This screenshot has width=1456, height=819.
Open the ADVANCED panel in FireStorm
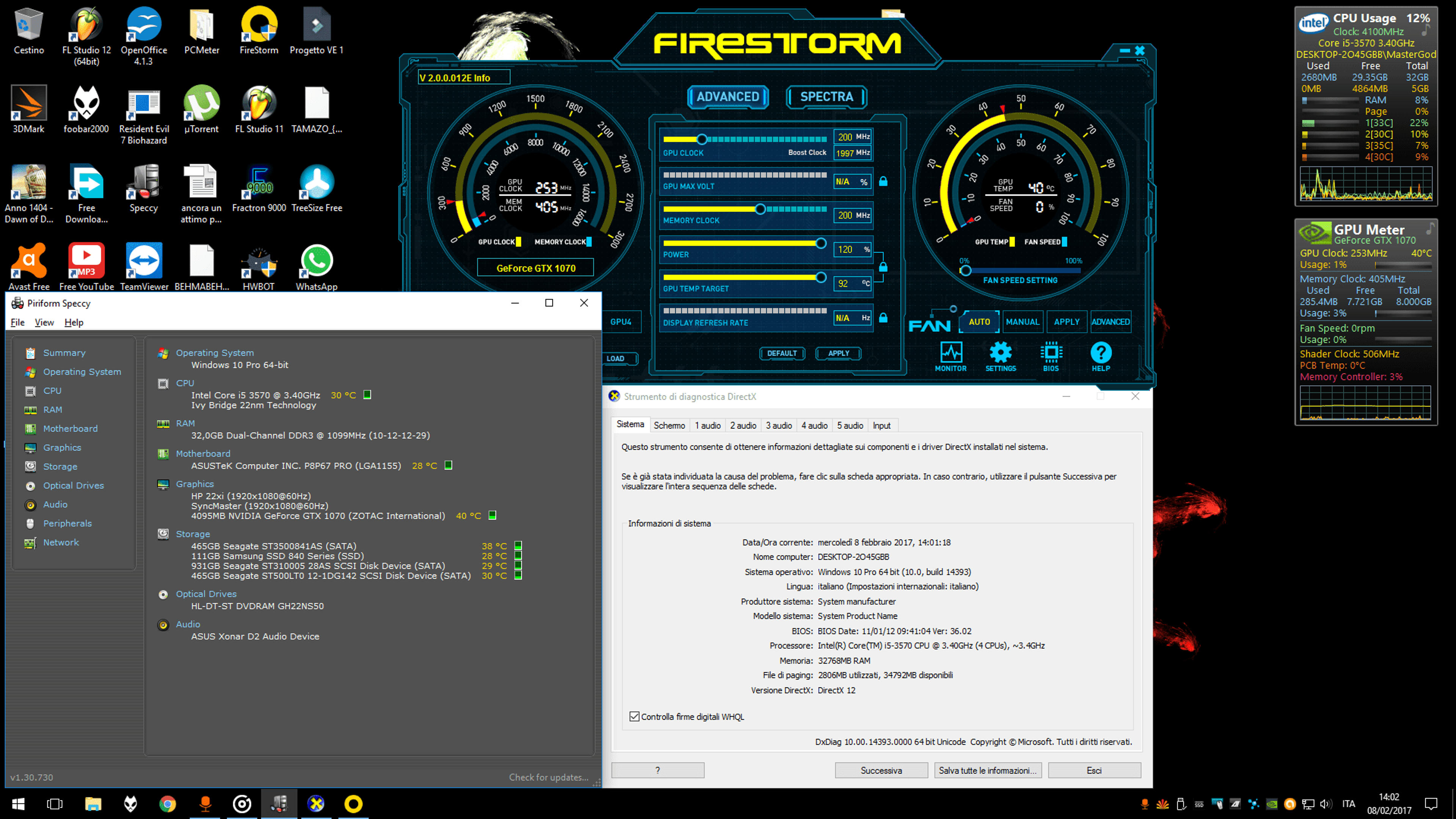pyautogui.click(x=728, y=97)
